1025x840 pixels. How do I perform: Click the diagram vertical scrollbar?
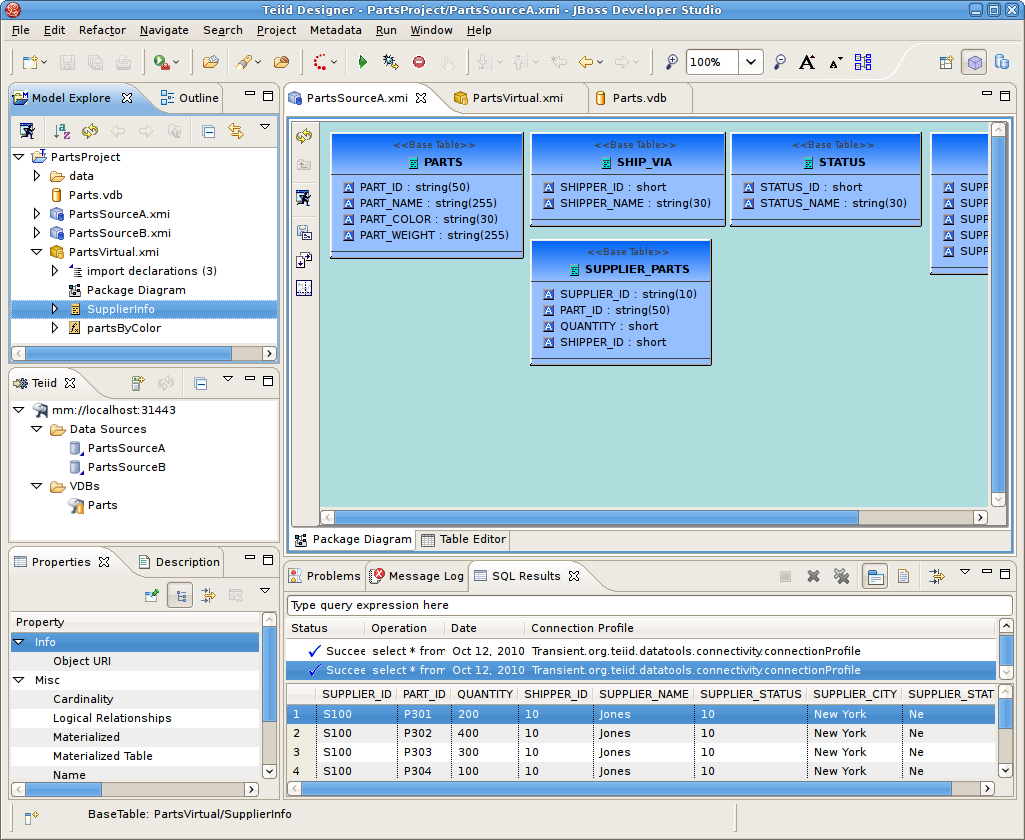(998, 314)
